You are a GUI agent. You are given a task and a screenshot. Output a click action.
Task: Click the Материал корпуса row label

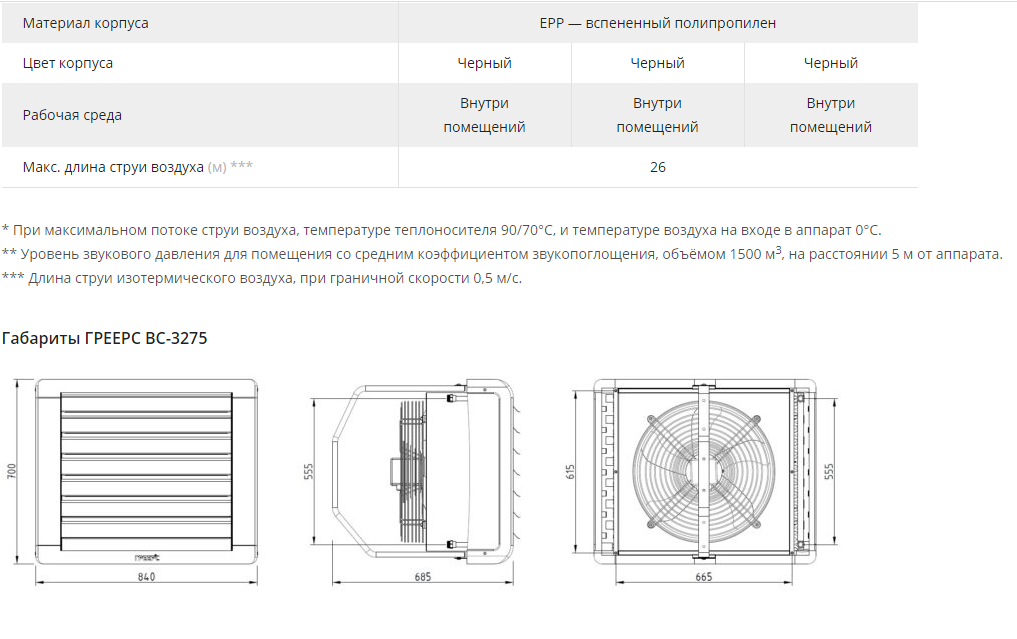(x=86, y=23)
